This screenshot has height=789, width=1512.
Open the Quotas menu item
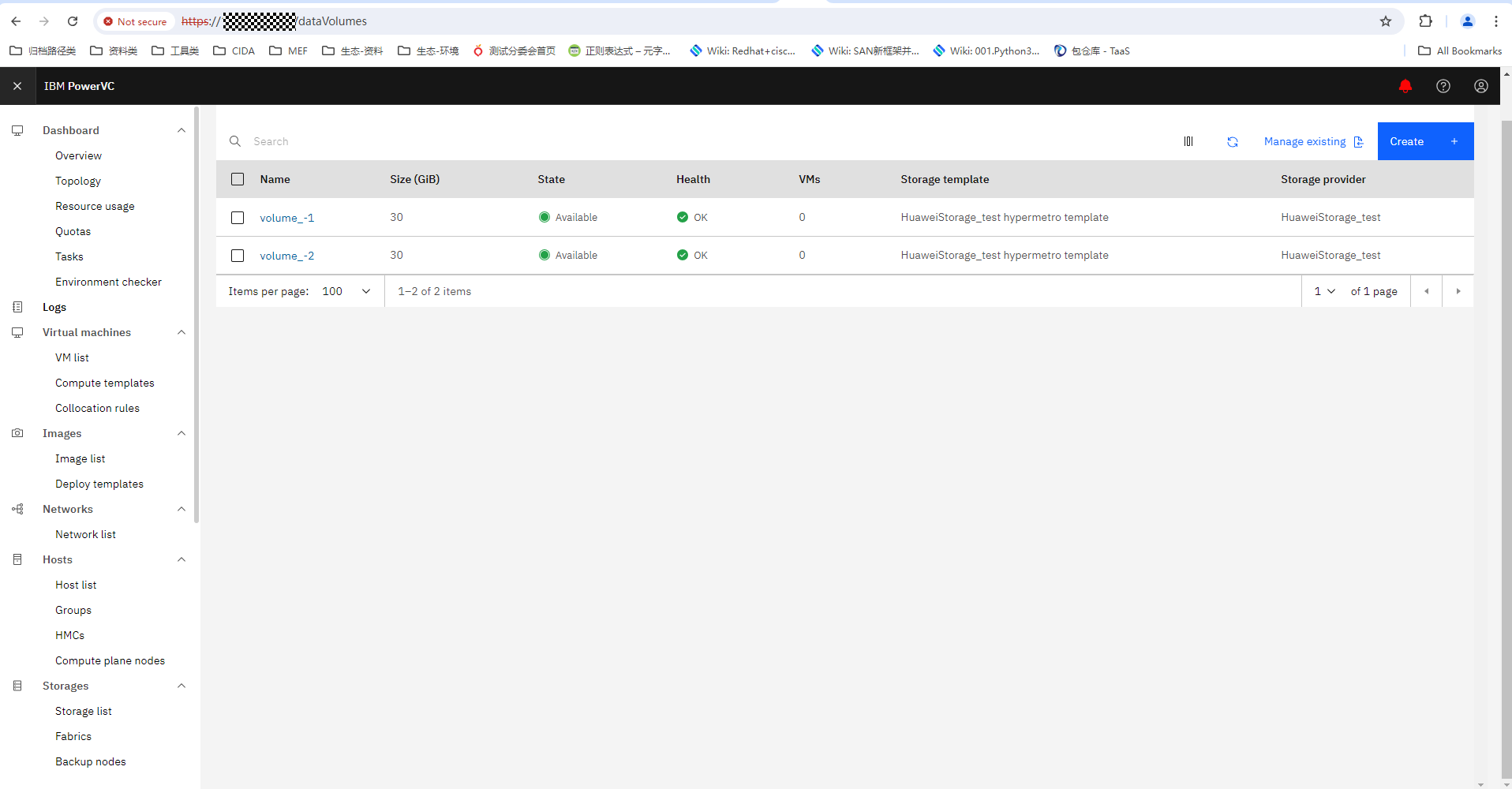pyautogui.click(x=73, y=231)
